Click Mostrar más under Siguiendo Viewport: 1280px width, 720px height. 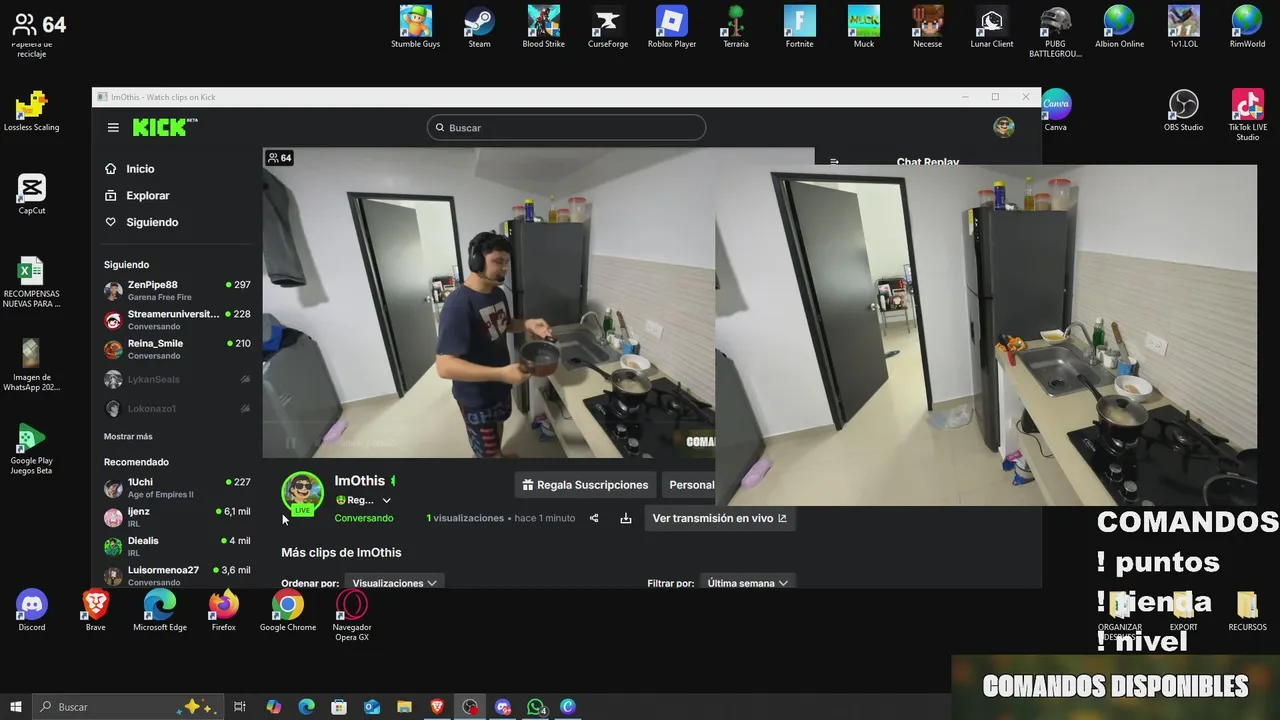pos(128,437)
